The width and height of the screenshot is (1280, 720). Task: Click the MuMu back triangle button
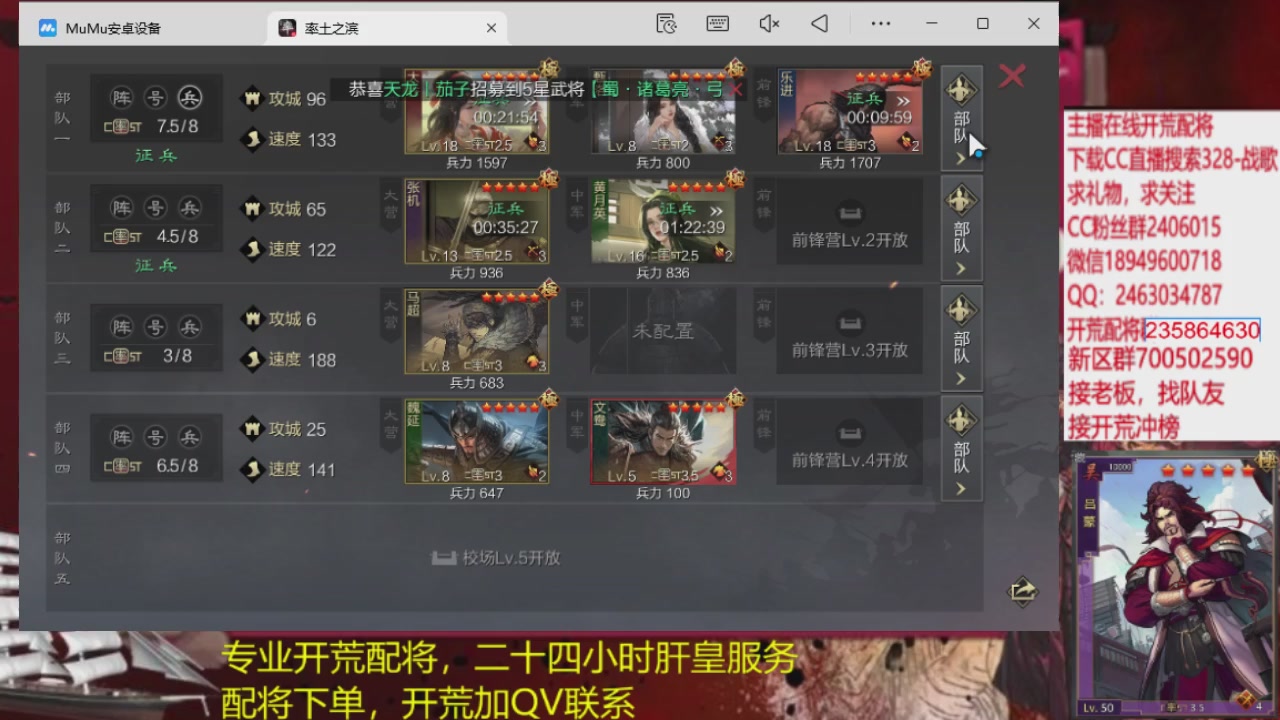(x=819, y=23)
